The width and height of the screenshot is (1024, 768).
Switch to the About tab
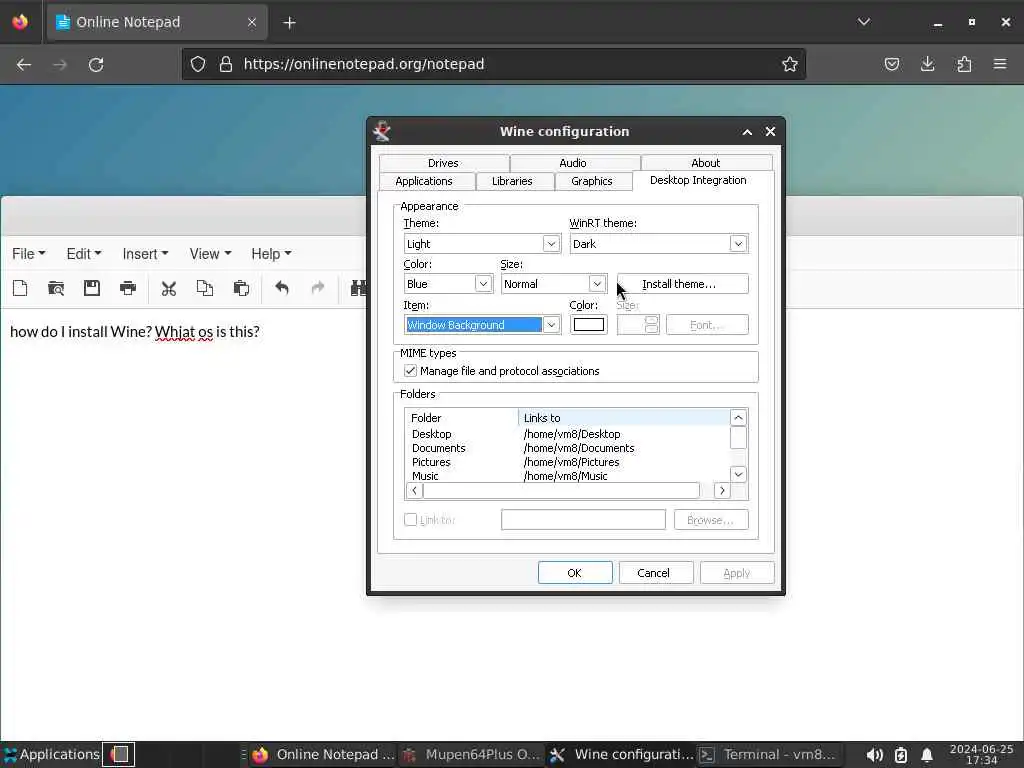pyautogui.click(x=705, y=163)
